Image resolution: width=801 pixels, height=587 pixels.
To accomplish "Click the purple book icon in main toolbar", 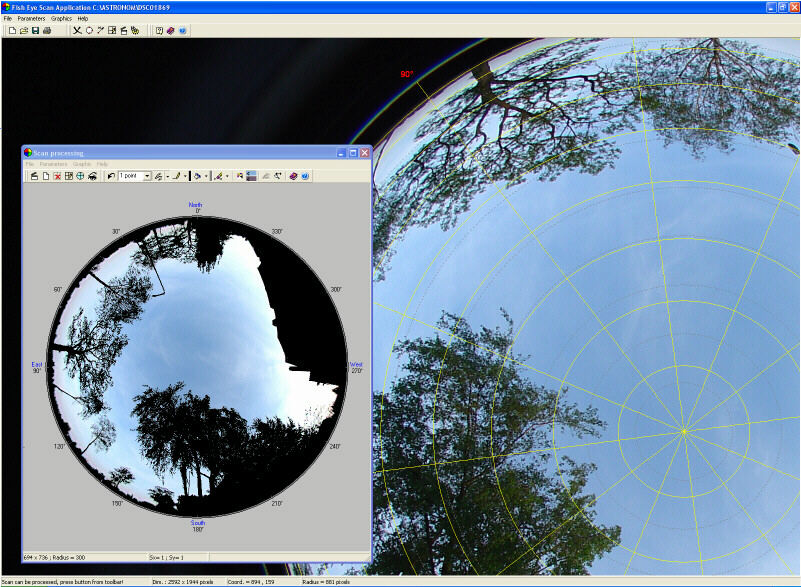I will [x=171, y=31].
